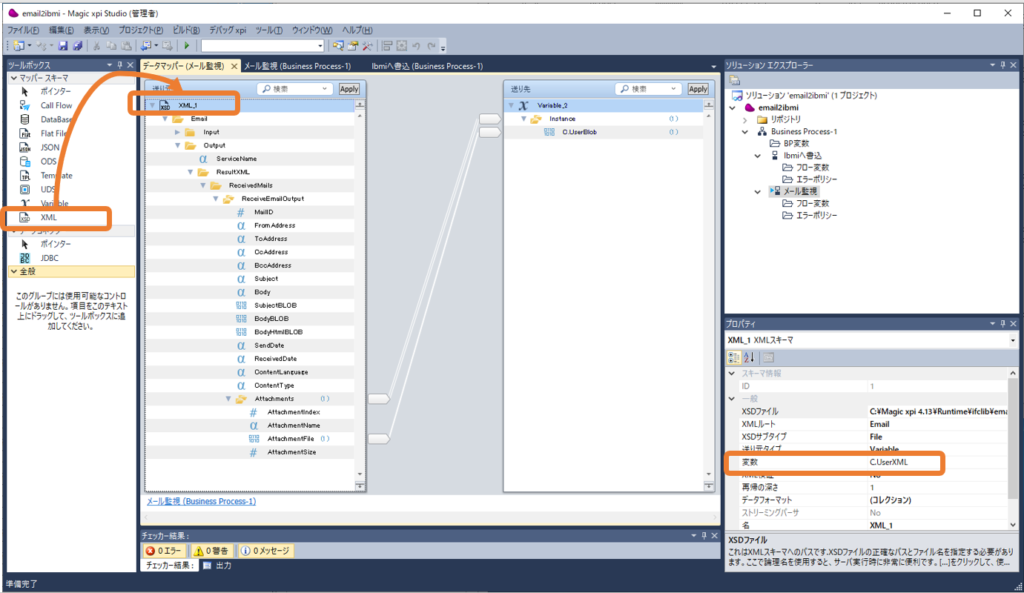Screen dimensions: 1024x593
Task: Click the destination pane search field
Action: pyautogui.click(x=648, y=89)
